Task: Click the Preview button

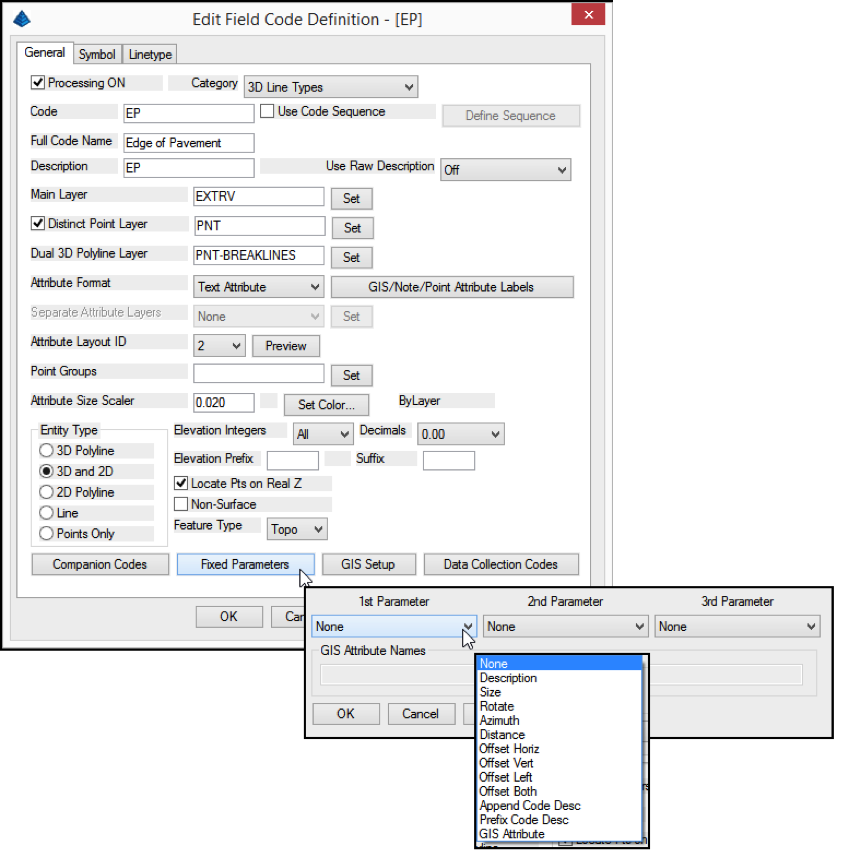Action: 286,346
